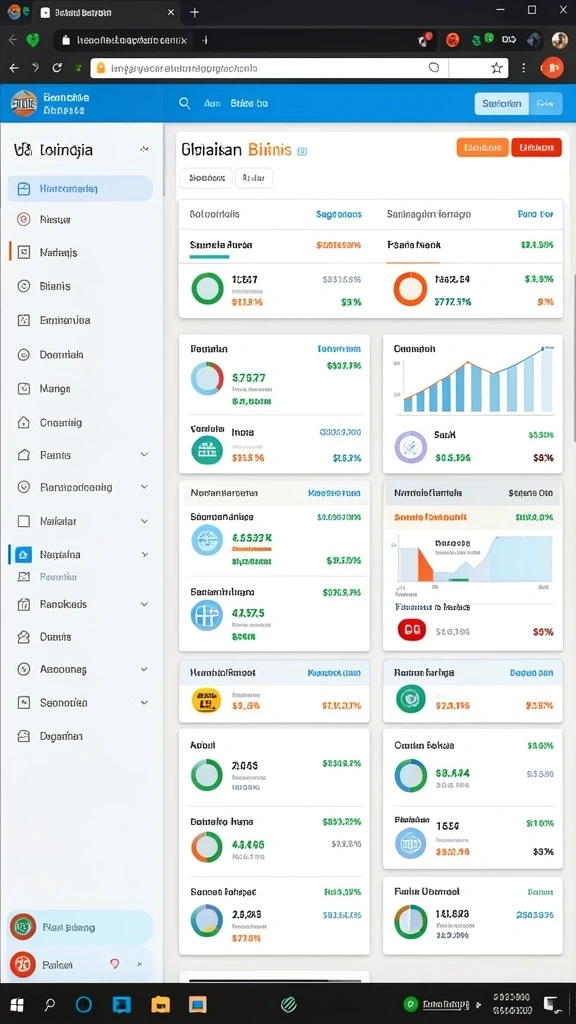Click the red circle icon in the sidebar
The width and height of the screenshot is (576, 1024).
[24, 220]
